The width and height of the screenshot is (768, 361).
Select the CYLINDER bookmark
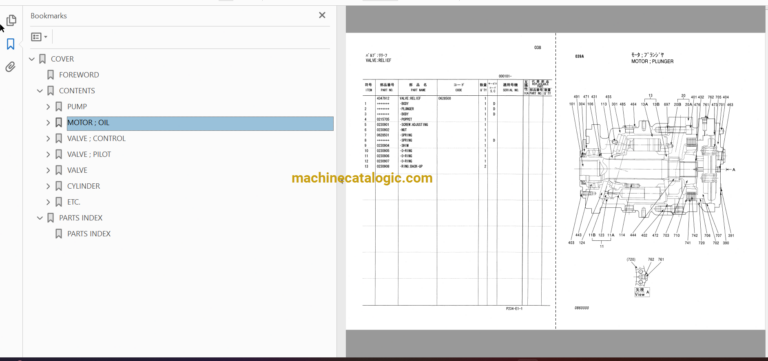click(x=83, y=186)
